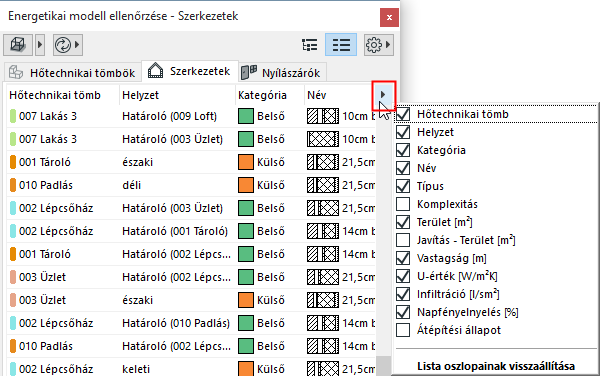Enable Javítás - Terület column checkbox
Image resolution: width=600 pixels, height=376 pixels.
tap(403, 240)
